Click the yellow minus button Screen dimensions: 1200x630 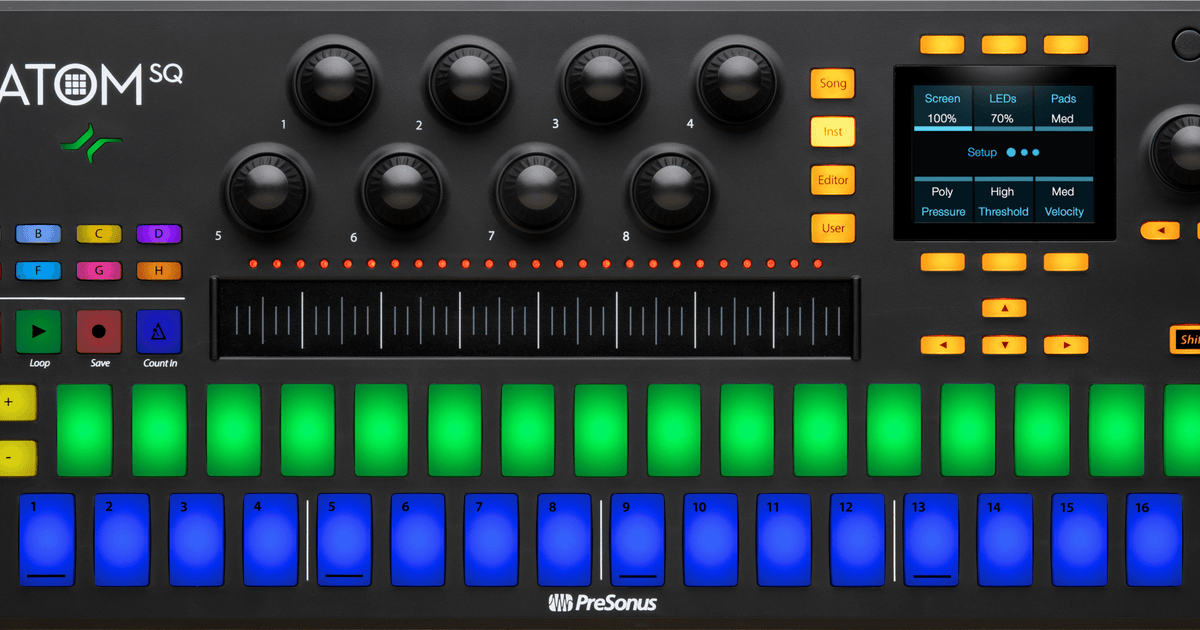[x=14, y=457]
